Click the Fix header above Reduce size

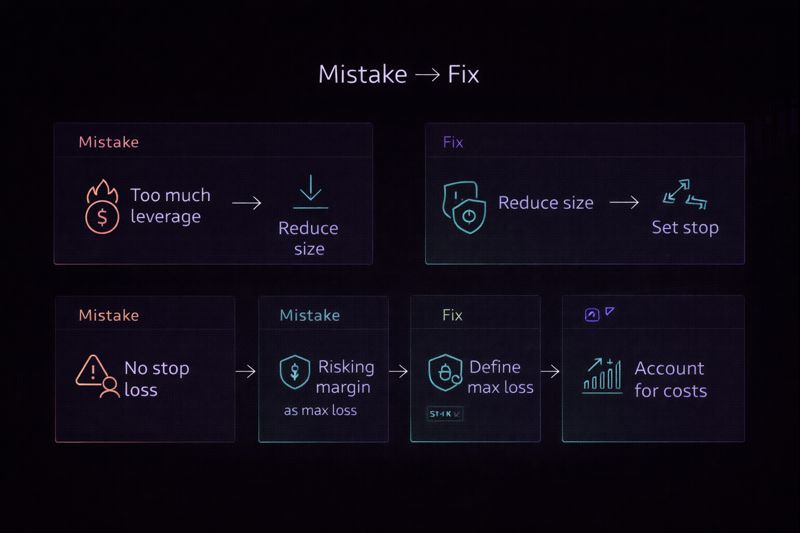pyautogui.click(x=453, y=142)
